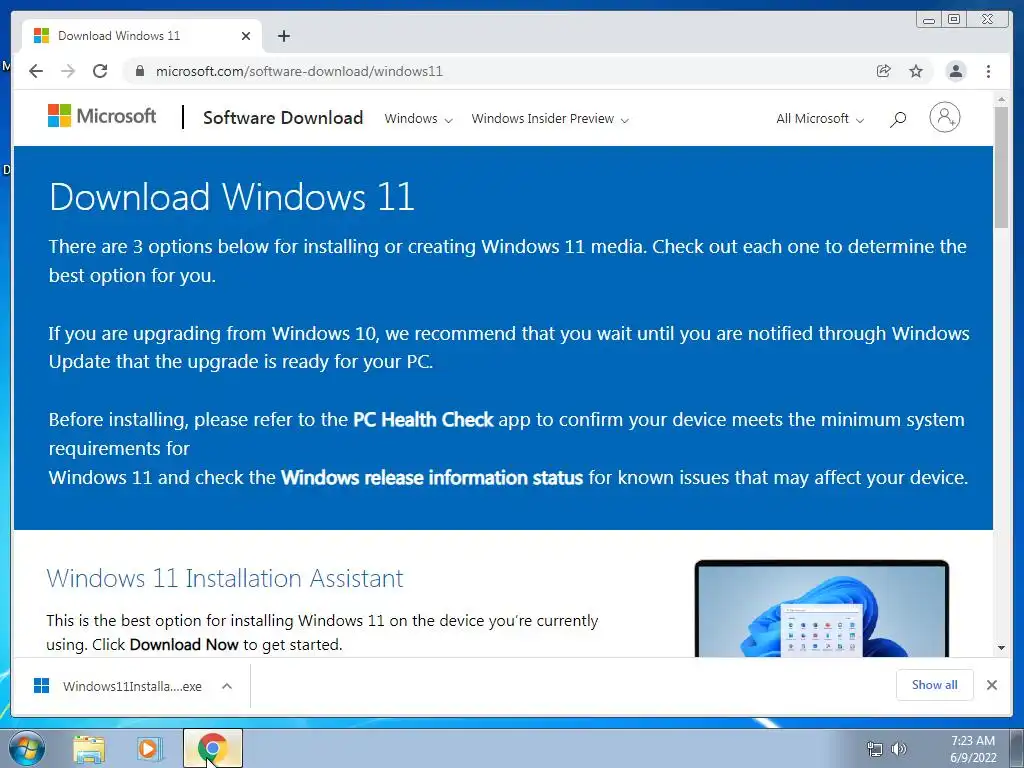Viewport: 1024px width, 768px height.
Task: Click the address bar URL
Action: [x=299, y=71]
